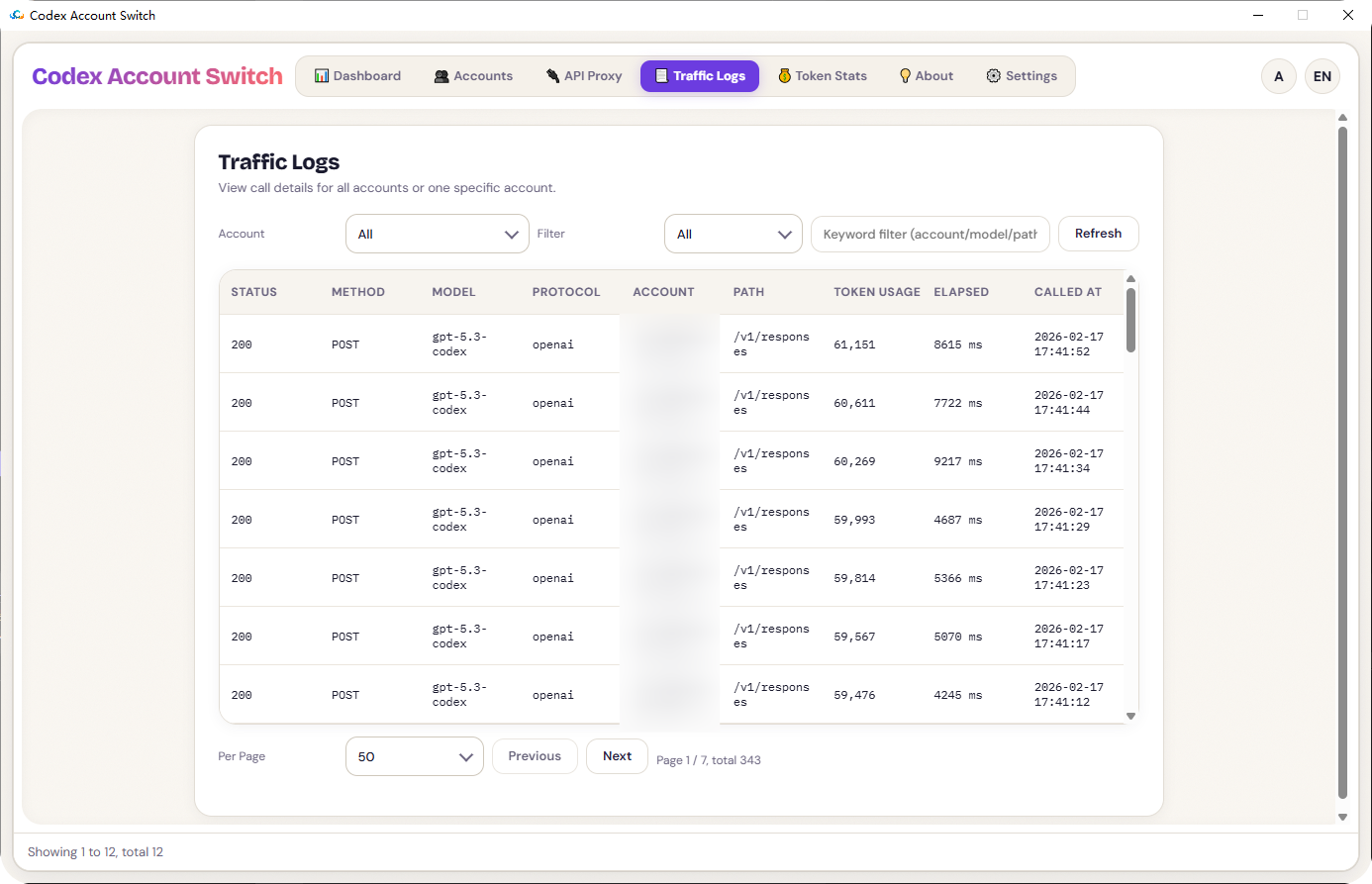
Task: Open the Per Page dropdown showing 50
Action: click(x=414, y=756)
